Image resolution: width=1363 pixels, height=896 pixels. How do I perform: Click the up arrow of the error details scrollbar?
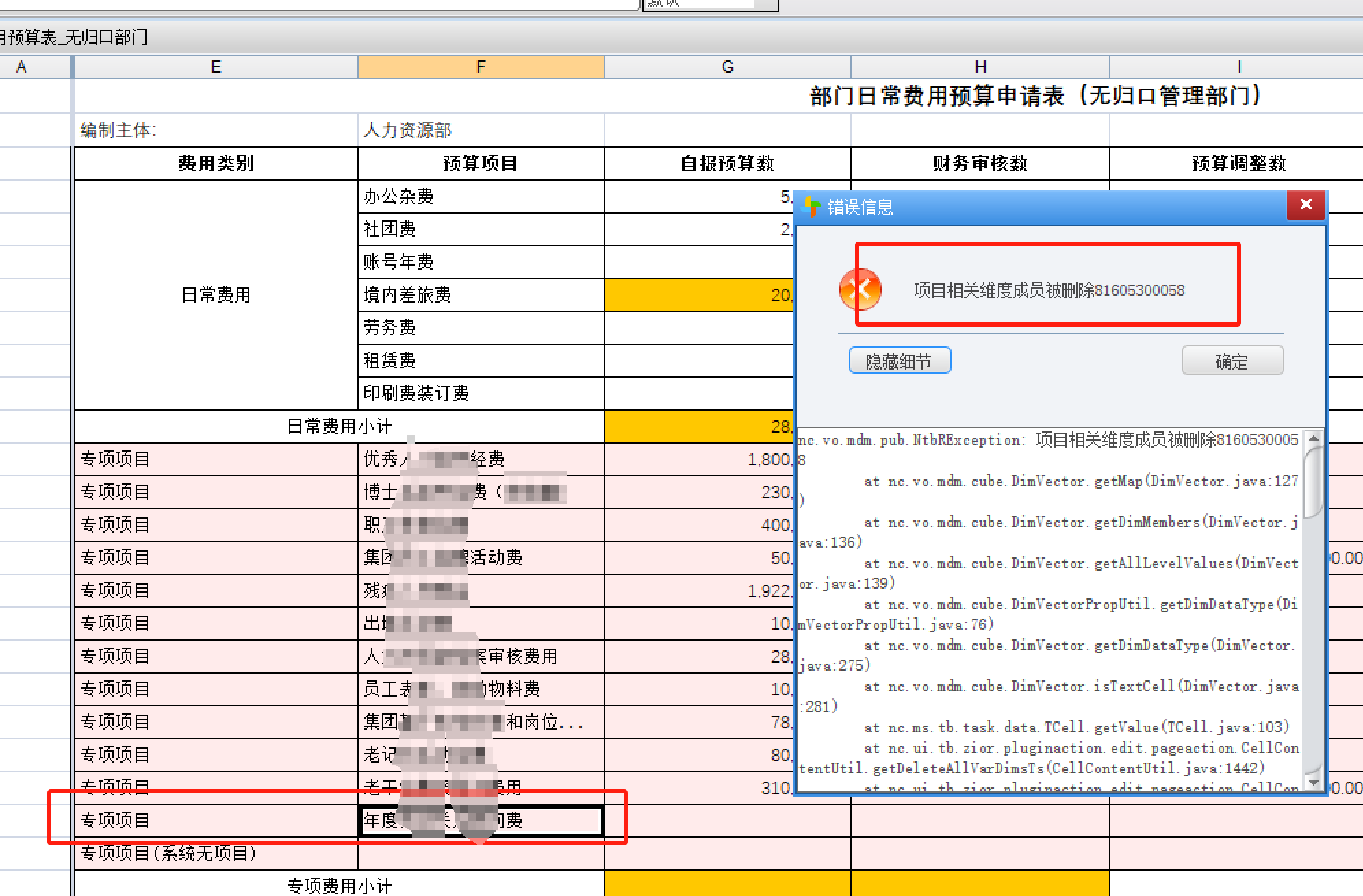(1315, 439)
